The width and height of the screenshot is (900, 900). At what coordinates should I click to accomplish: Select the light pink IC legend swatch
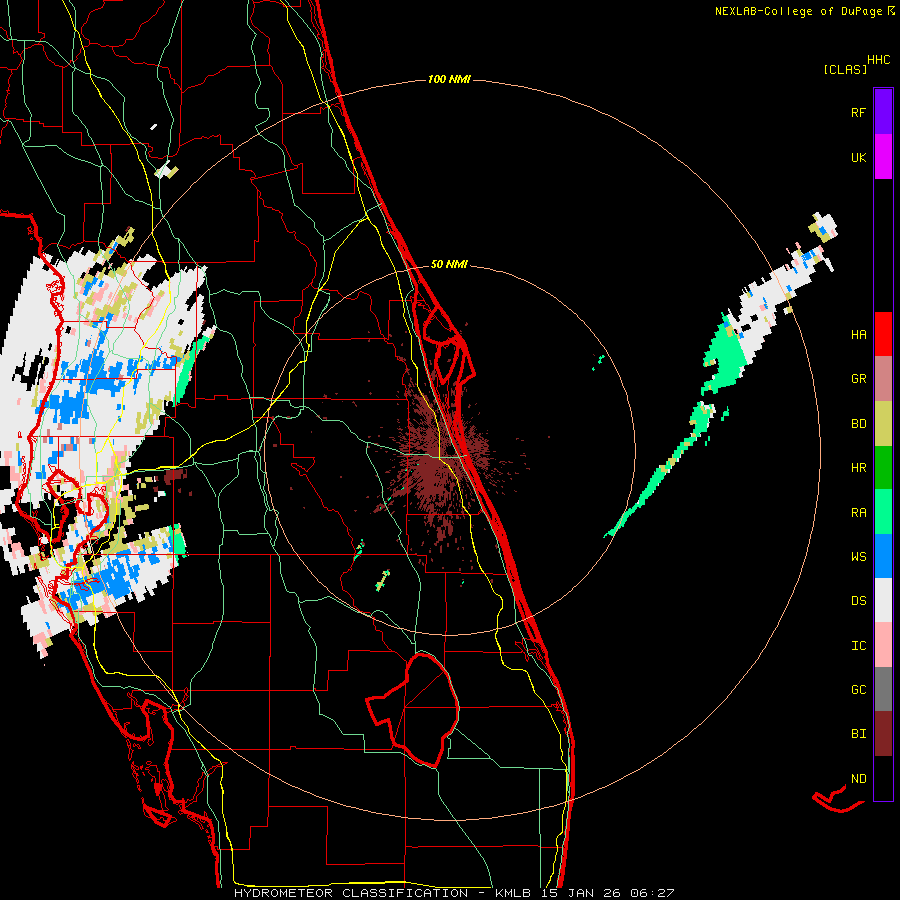883,645
